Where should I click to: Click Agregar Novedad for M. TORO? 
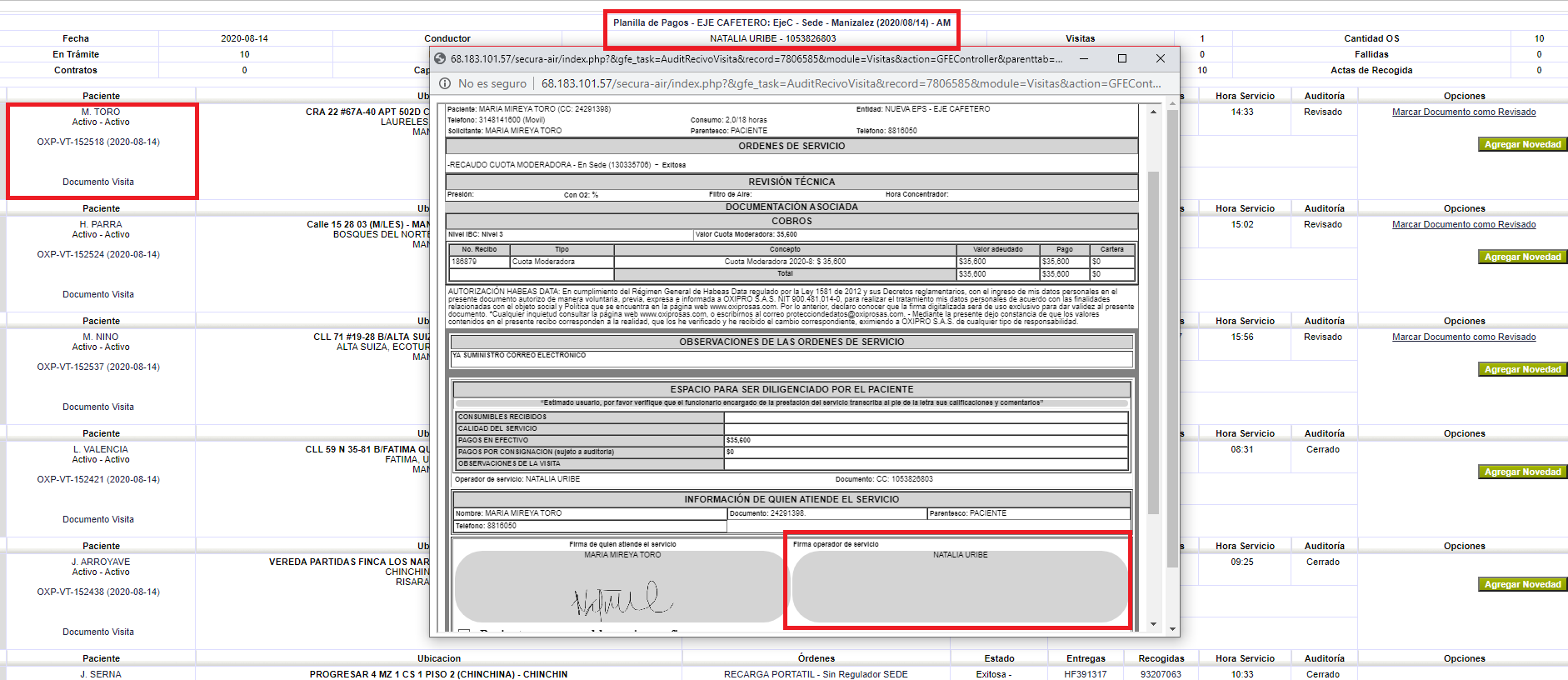click(1522, 144)
